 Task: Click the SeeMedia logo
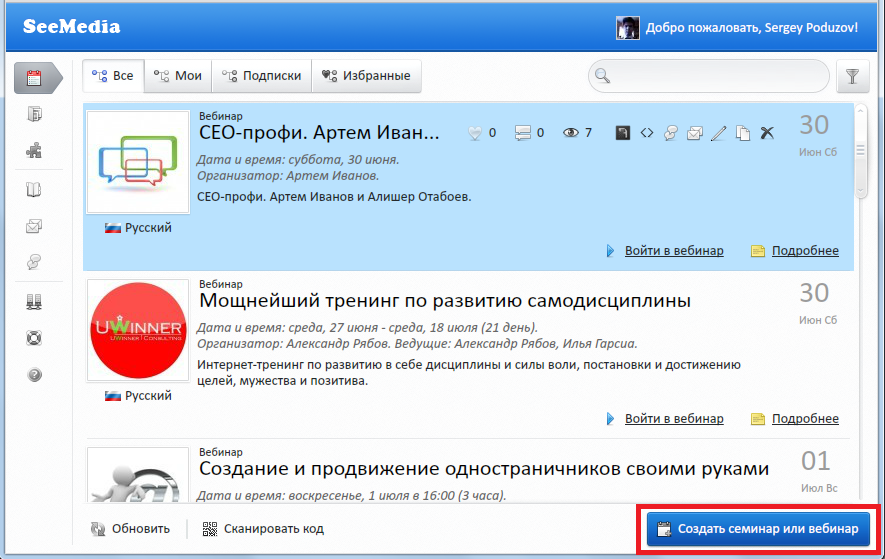coord(71,27)
